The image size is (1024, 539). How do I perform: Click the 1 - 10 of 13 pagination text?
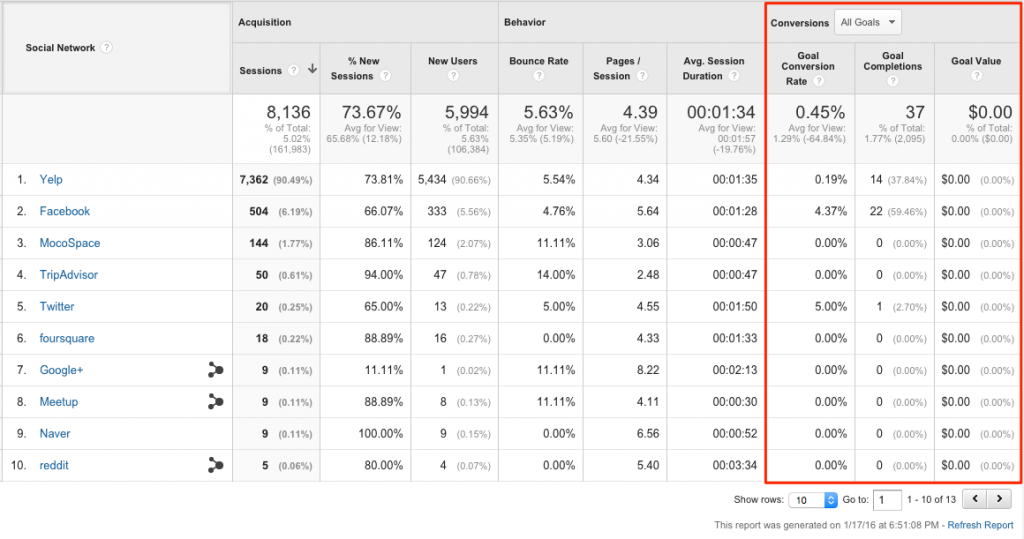click(x=931, y=499)
